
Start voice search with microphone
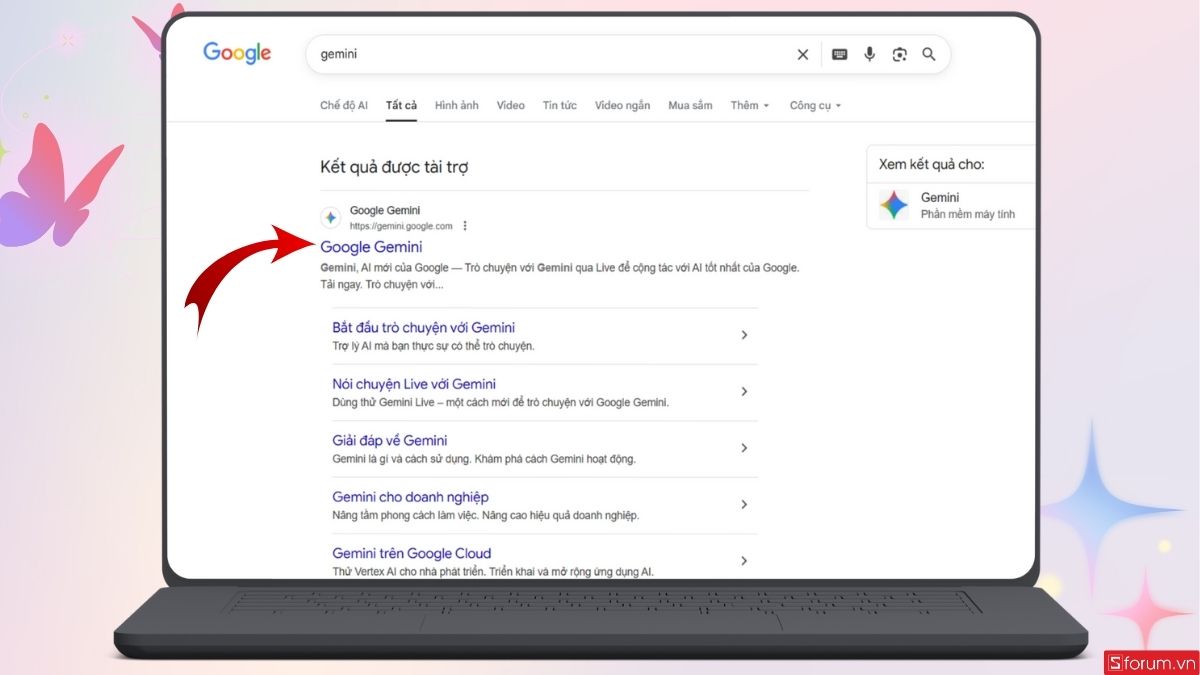click(870, 55)
